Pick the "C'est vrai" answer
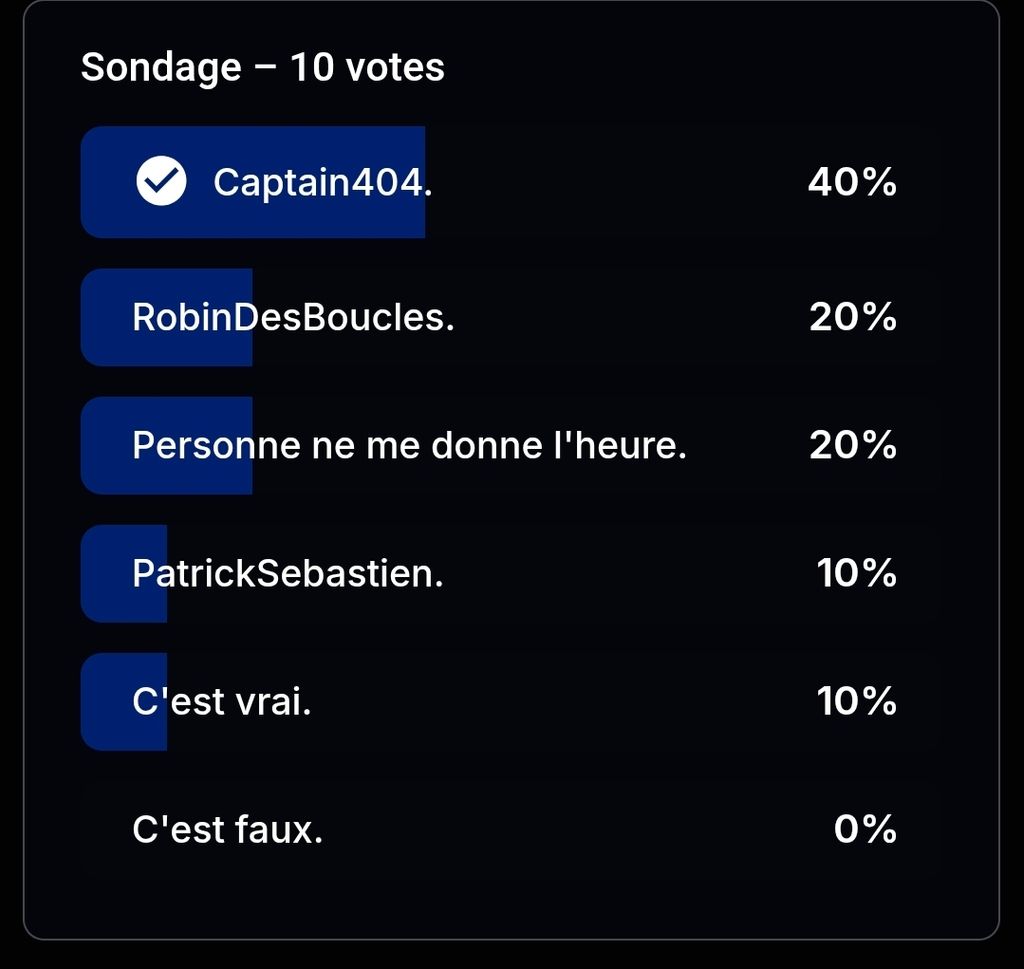Image resolution: width=1024 pixels, height=969 pixels. pos(221,702)
